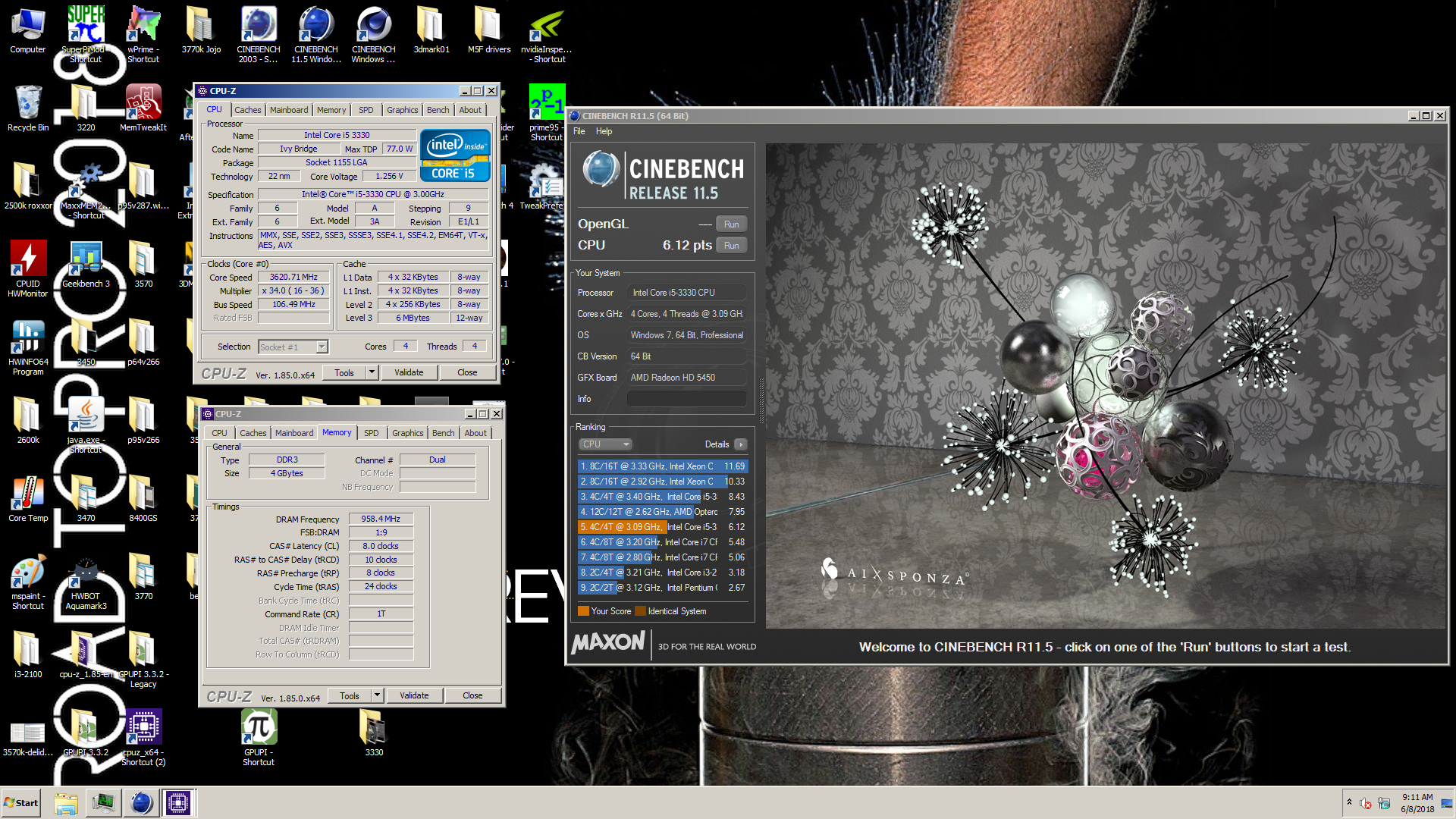1456x819 pixels.
Task: Open the 8400GS folder icon
Action: pos(143,499)
